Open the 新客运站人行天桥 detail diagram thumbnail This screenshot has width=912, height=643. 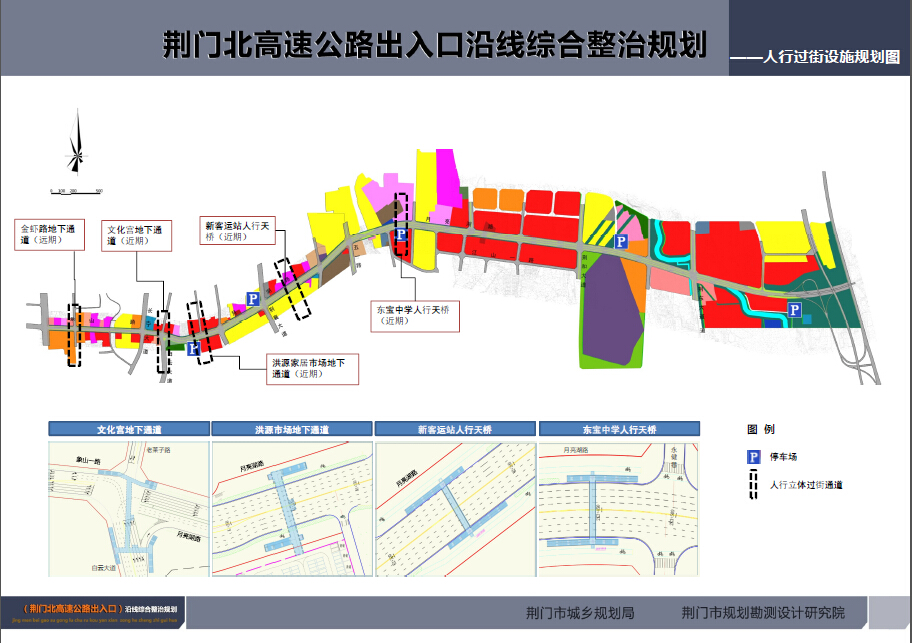[x=455, y=507]
